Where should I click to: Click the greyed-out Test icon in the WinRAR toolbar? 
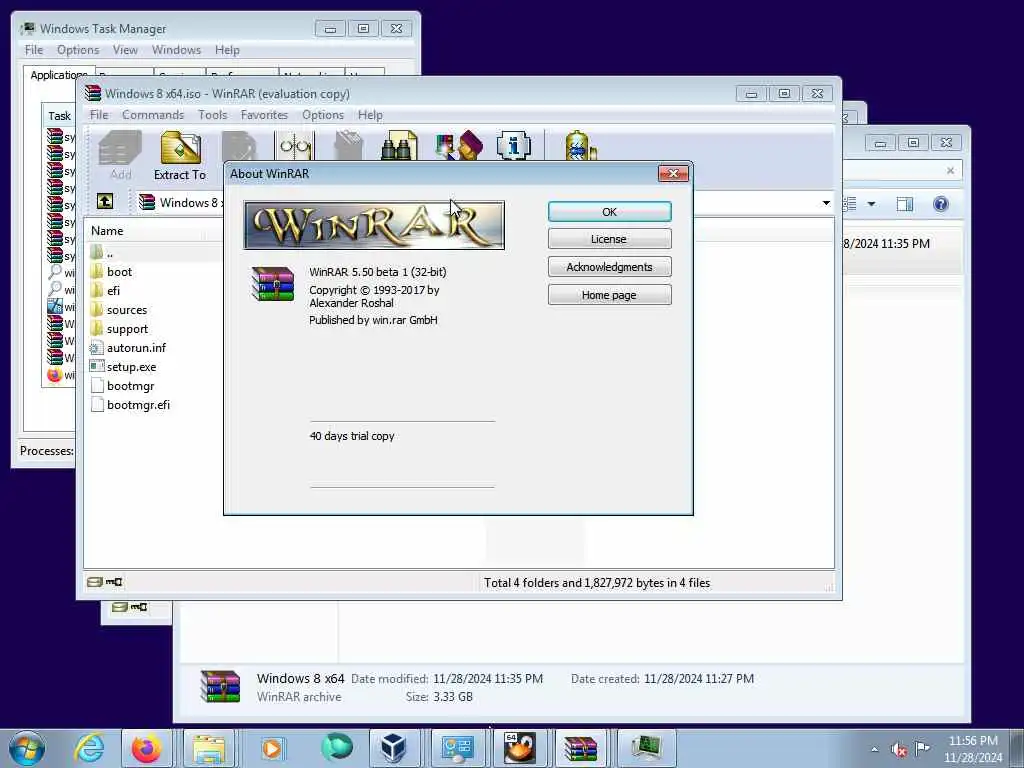coord(240,146)
